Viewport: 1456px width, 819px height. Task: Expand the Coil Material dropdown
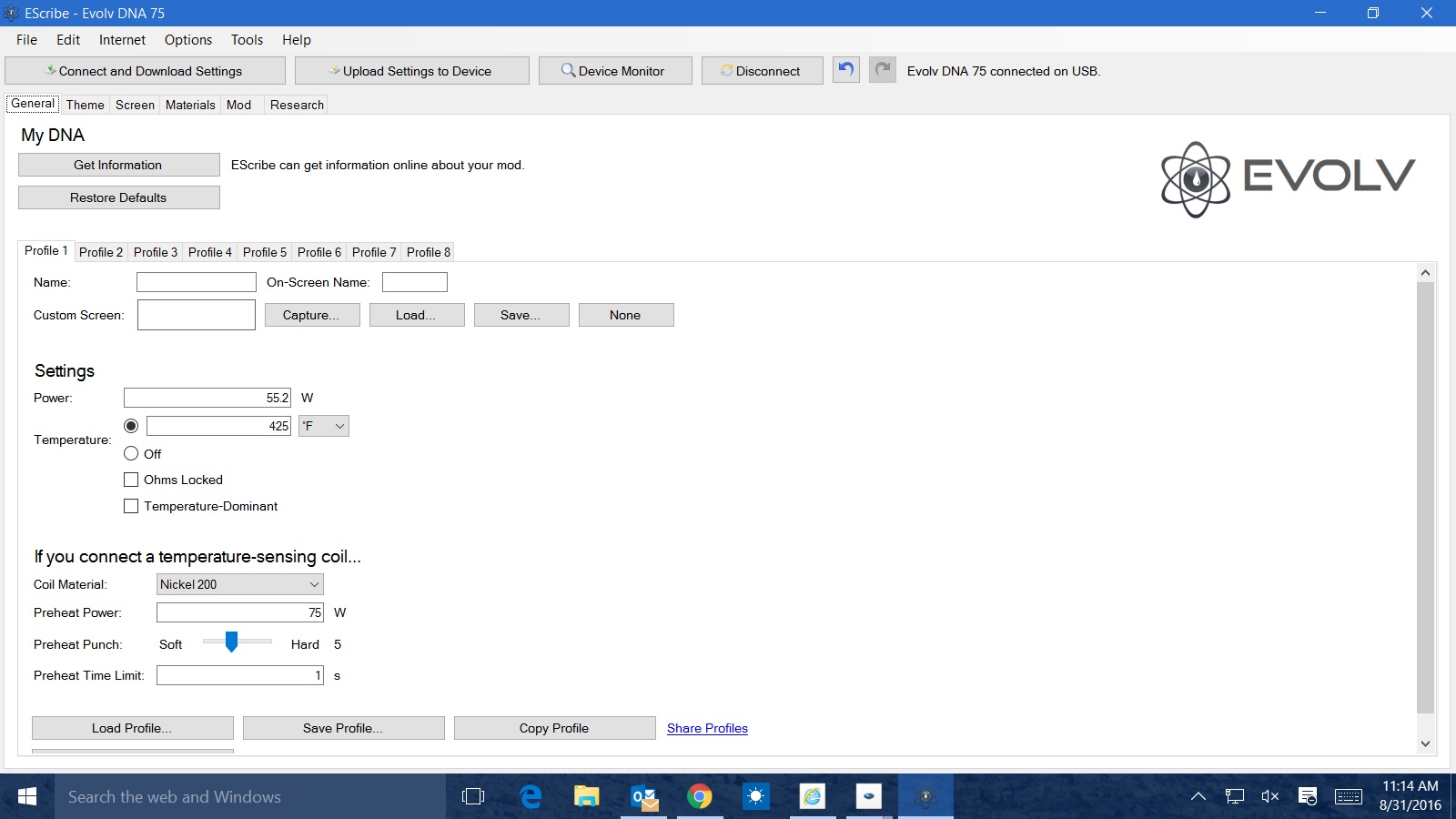click(239, 584)
